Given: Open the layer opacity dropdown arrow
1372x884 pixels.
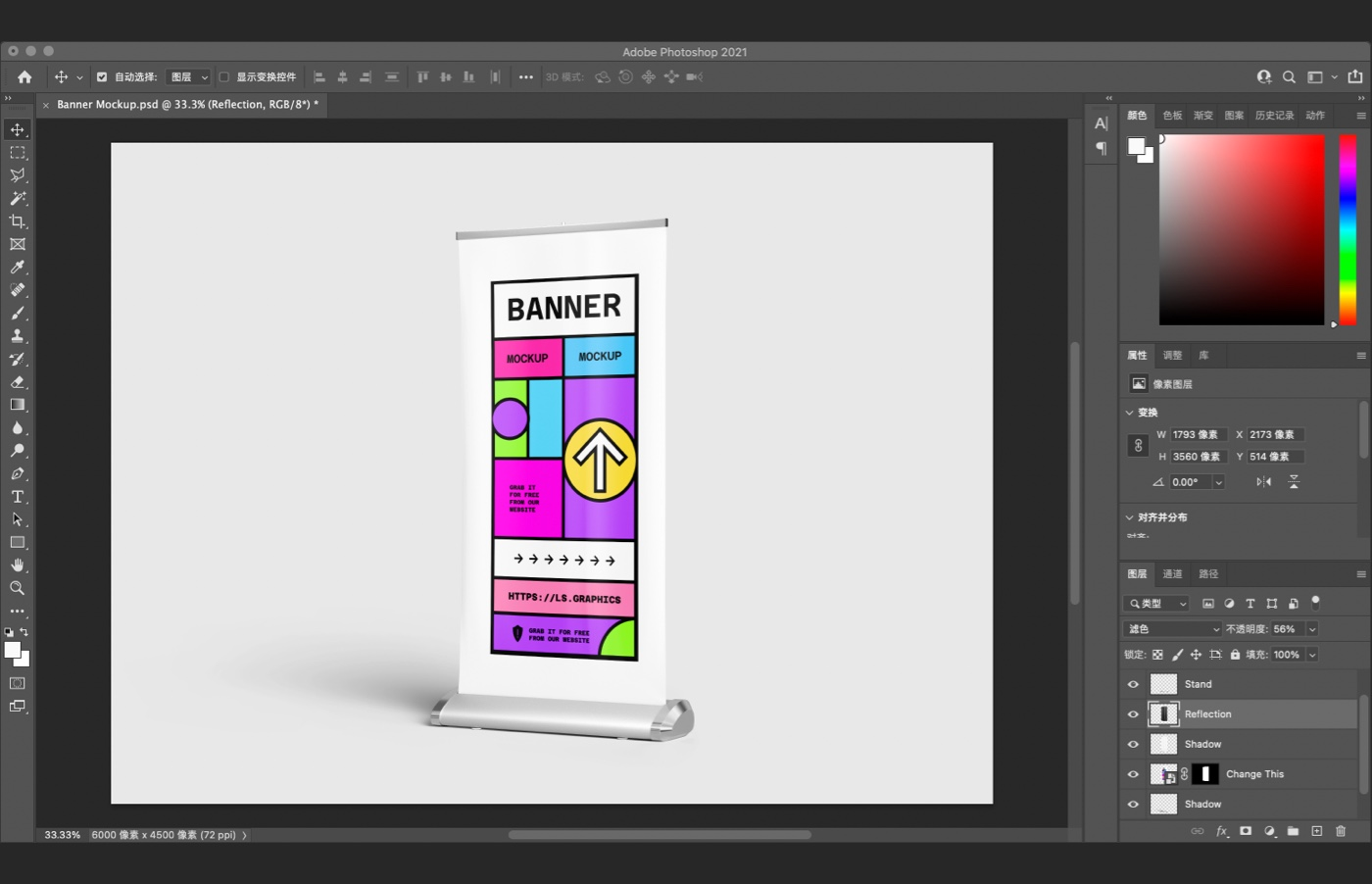Looking at the screenshot, I should click(x=1312, y=629).
